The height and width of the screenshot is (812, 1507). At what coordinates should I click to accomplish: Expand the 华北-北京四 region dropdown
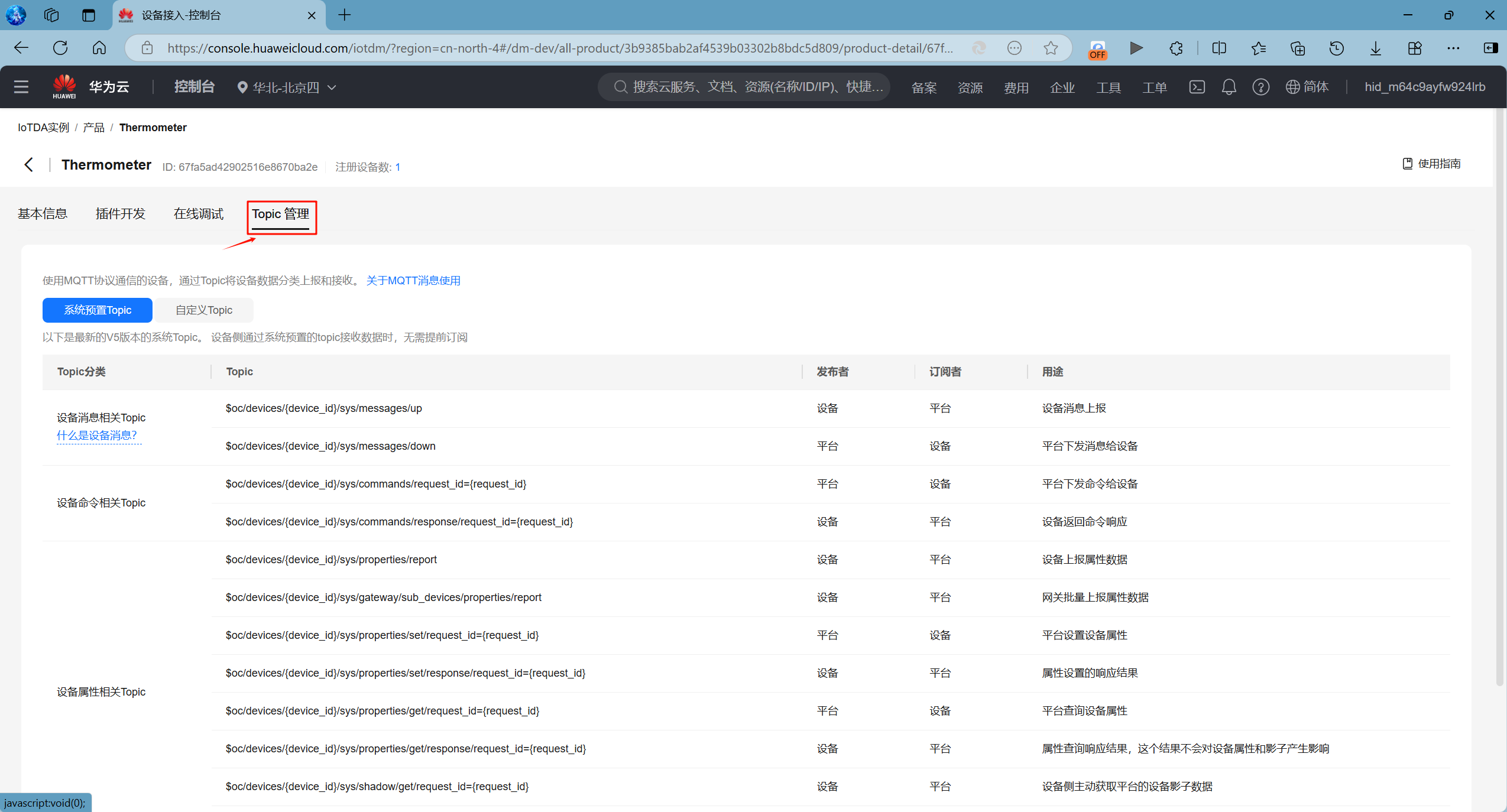click(x=287, y=87)
